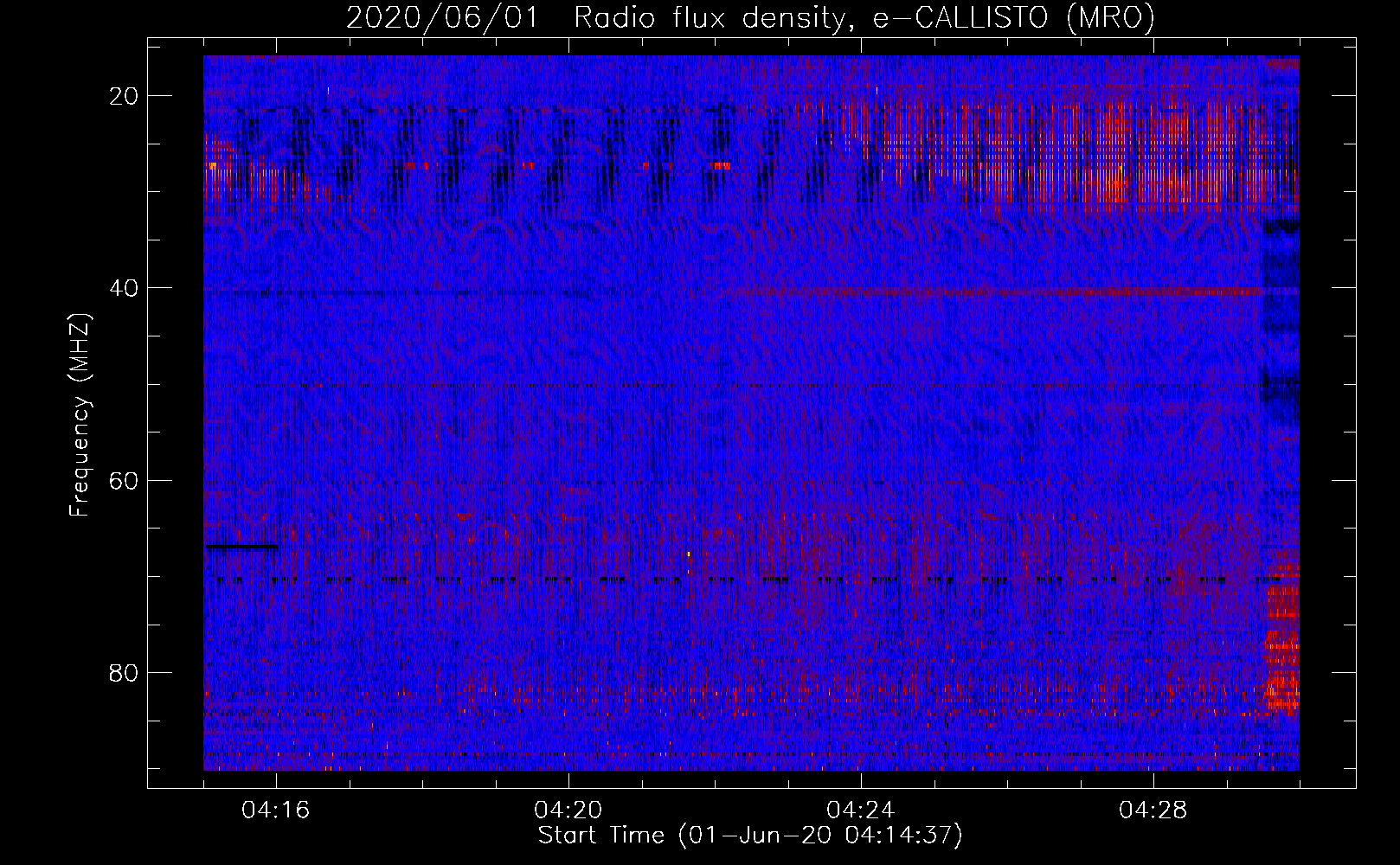Click the frequency tick label "20"
This screenshot has width=1400, height=865.
[x=124, y=96]
